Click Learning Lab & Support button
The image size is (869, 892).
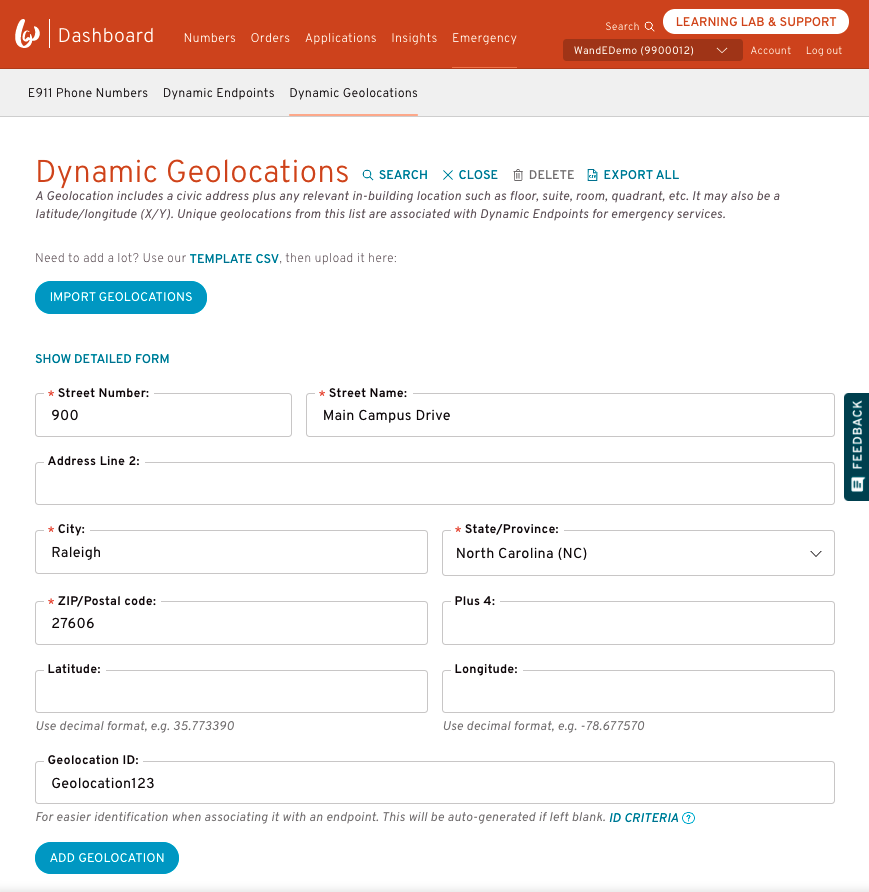tap(756, 22)
